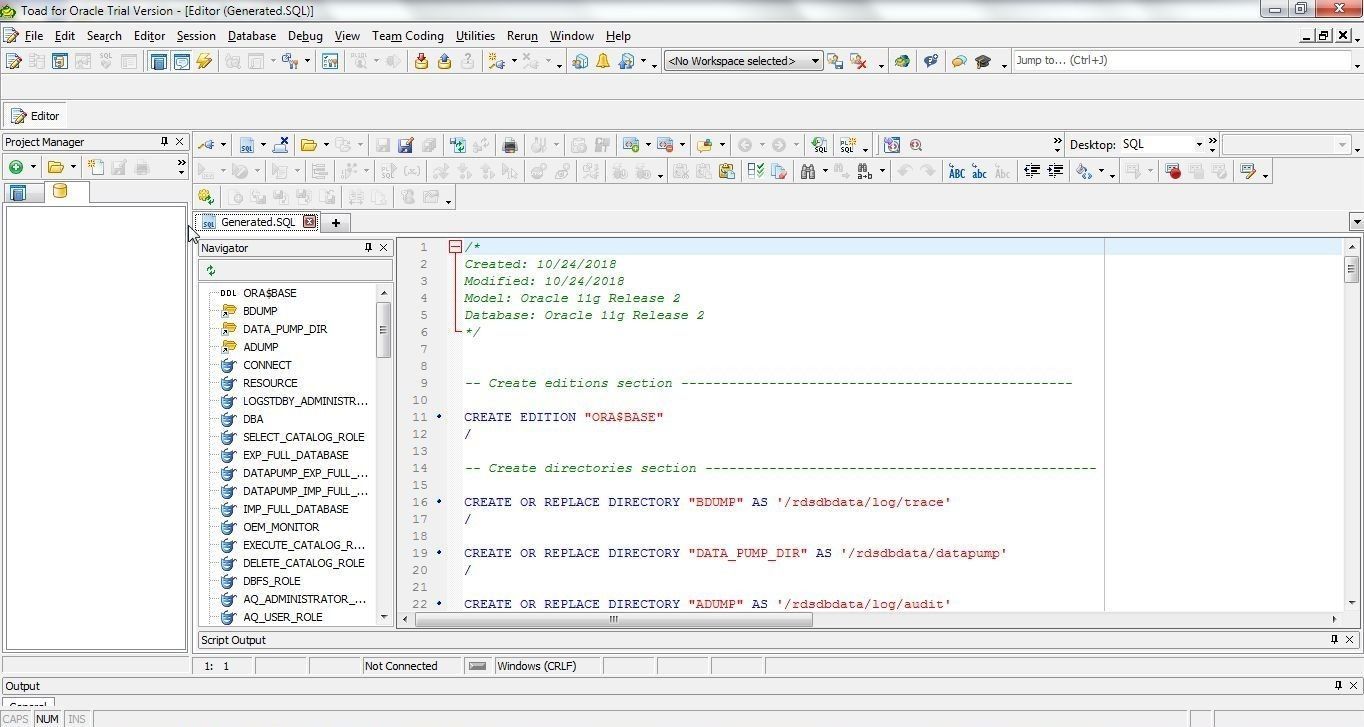Open dropdown arrow next to green plus icon

(33, 167)
